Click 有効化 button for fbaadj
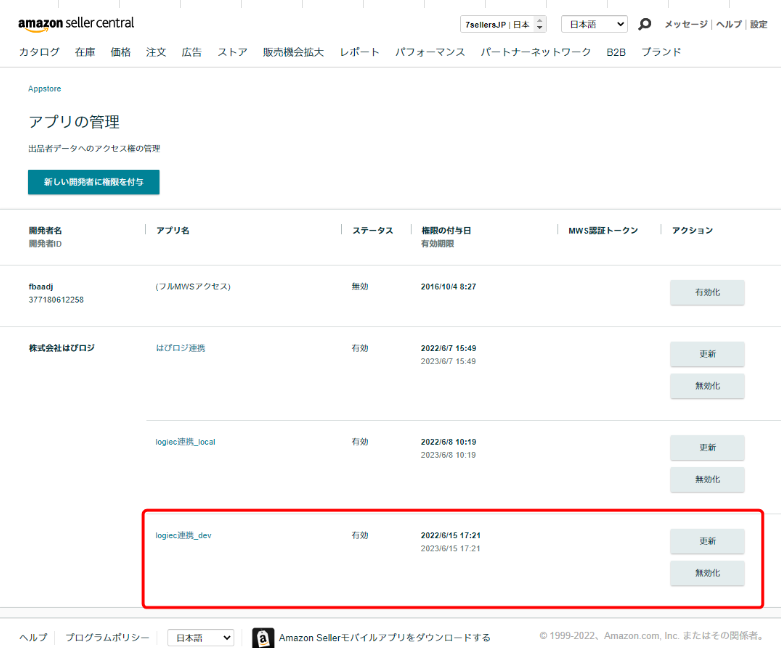 707,292
